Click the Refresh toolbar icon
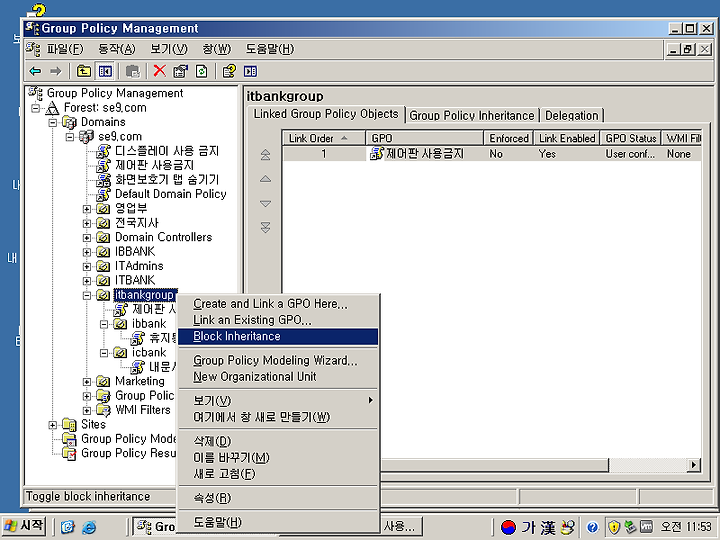 point(202,71)
